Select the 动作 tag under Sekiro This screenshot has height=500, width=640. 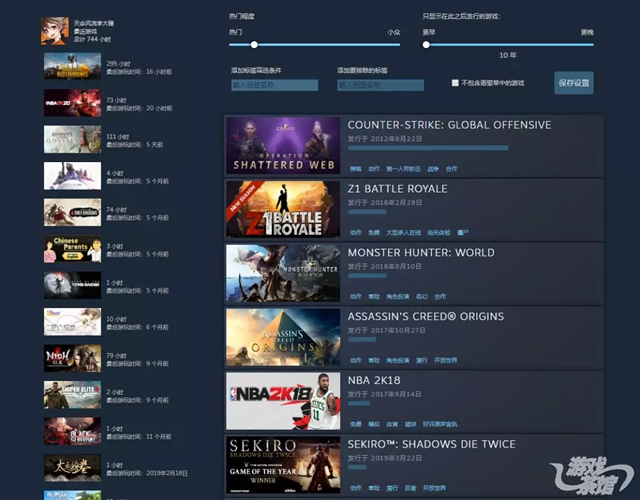pyautogui.click(x=356, y=488)
